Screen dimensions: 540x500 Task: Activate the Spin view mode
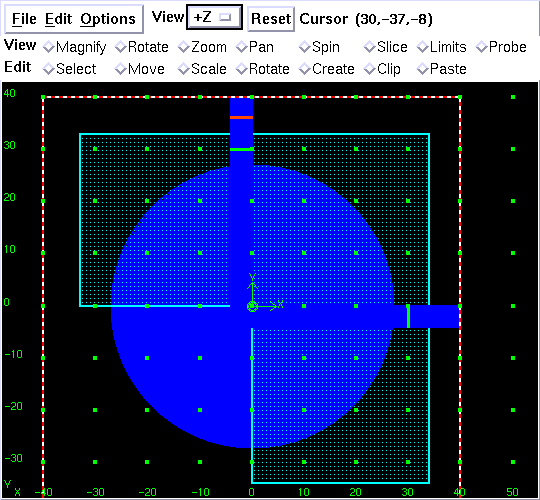(x=319, y=47)
